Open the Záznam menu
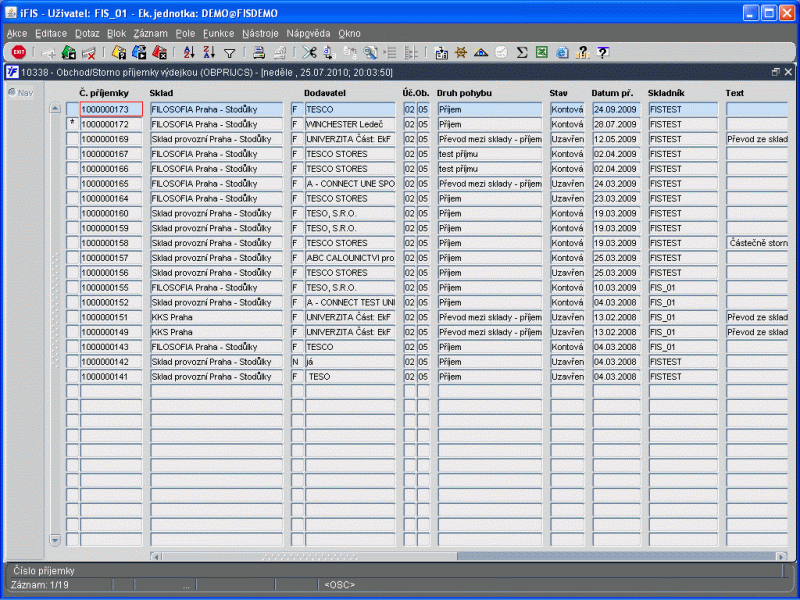The width and height of the screenshot is (800, 600). pyautogui.click(x=151, y=33)
